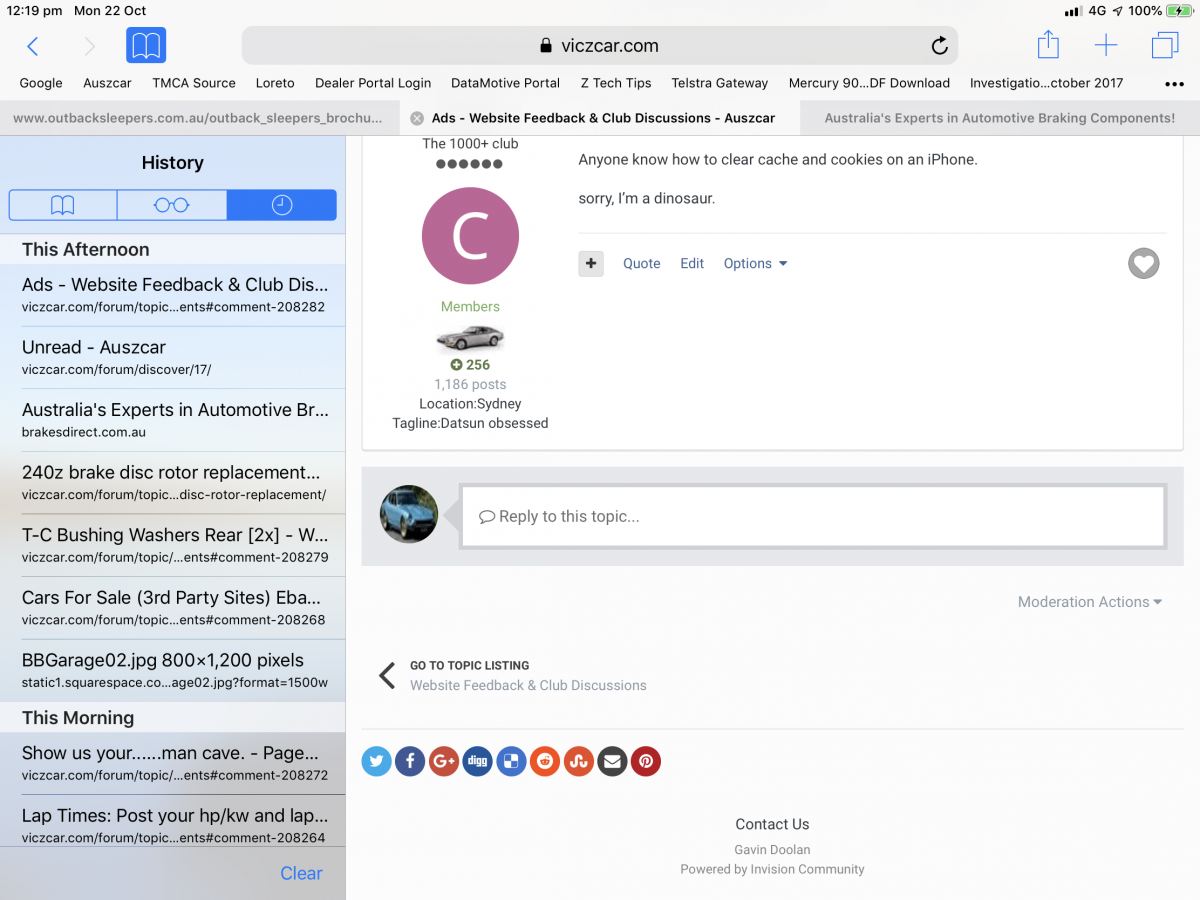Image resolution: width=1200 pixels, height=900 pixels.
Task: Clear the browsing history
Action: coord(301,873)
